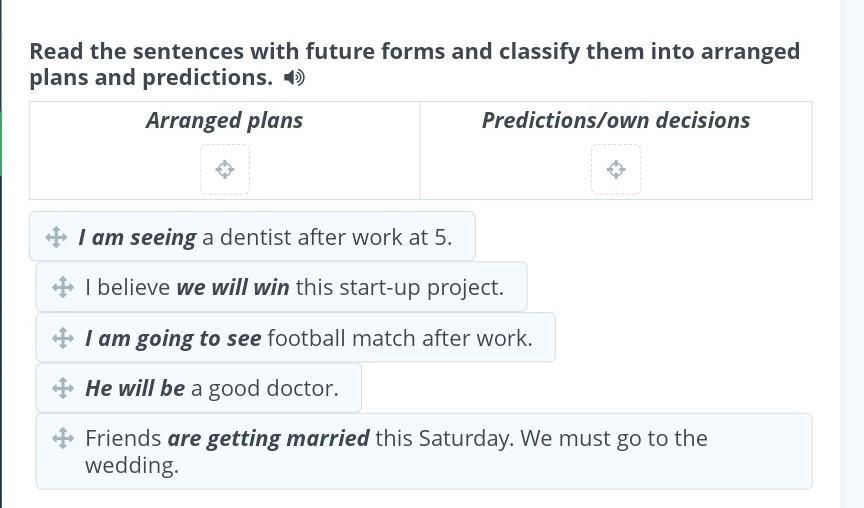Grab the drag handle of the wedding sentence
864x508 pixels.
click(x=62, y=438)
